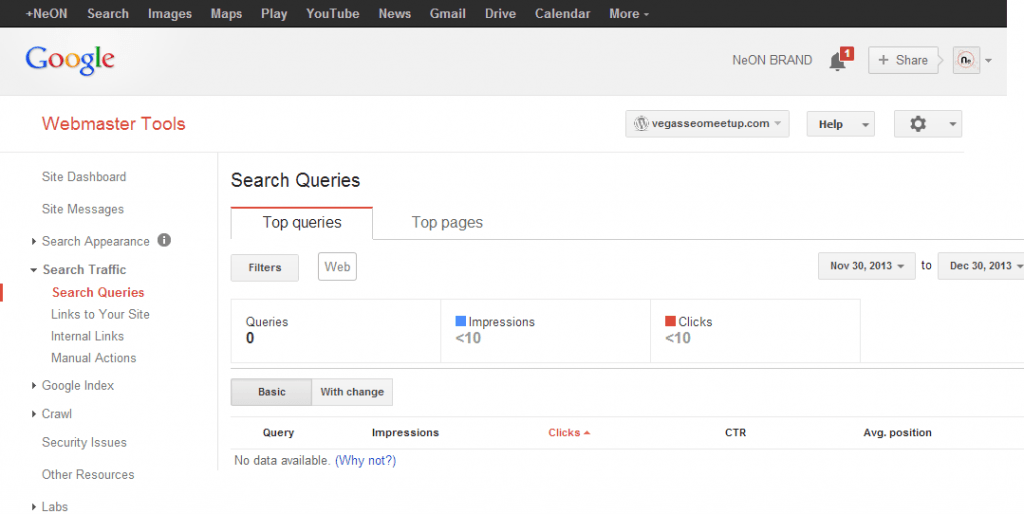Click the blue Impressions color swatch
This screenshot has height=514, width=1024.
pyautogui.click(x=460, y=321)
